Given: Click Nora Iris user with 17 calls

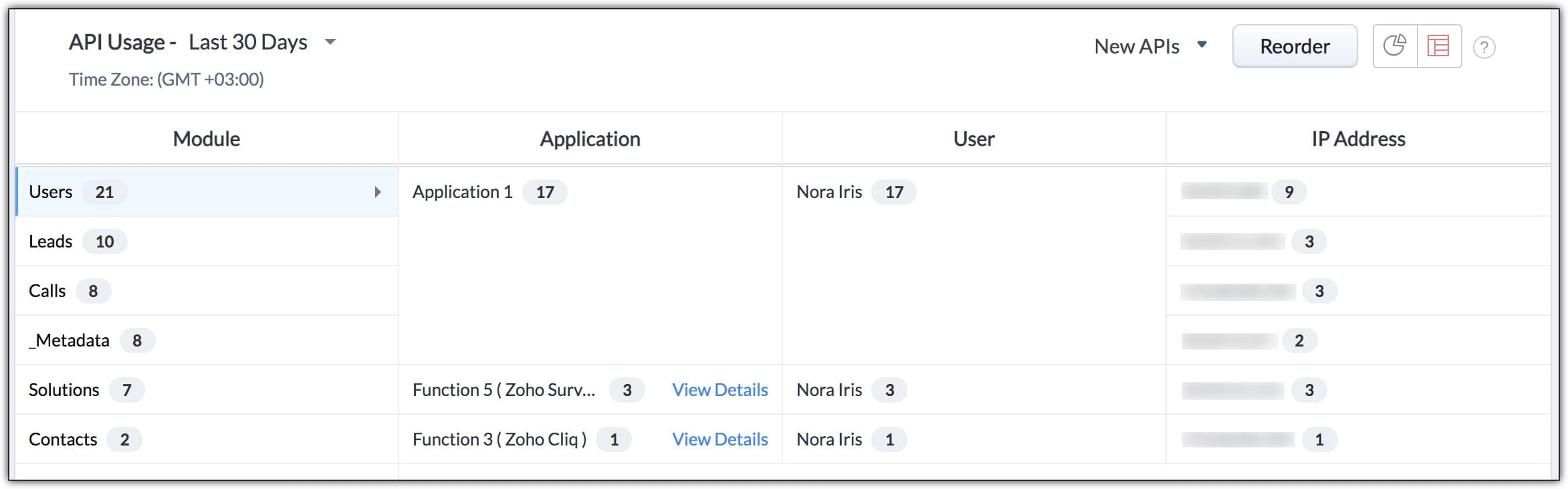Looking at the screenshot, I should point(829,192).
